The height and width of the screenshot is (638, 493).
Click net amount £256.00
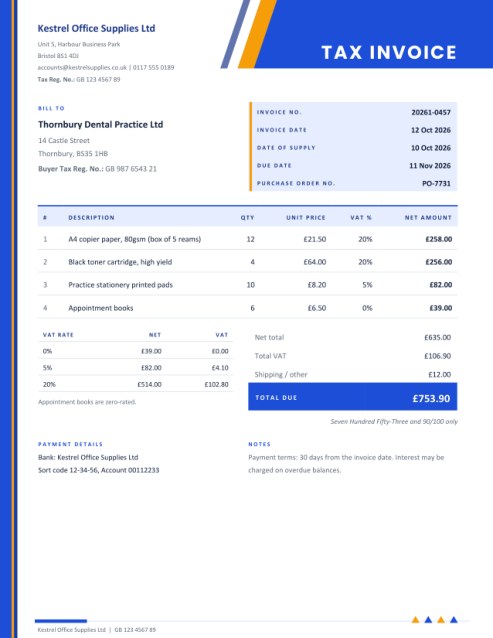pyautogui.click(x=439, y=262)
